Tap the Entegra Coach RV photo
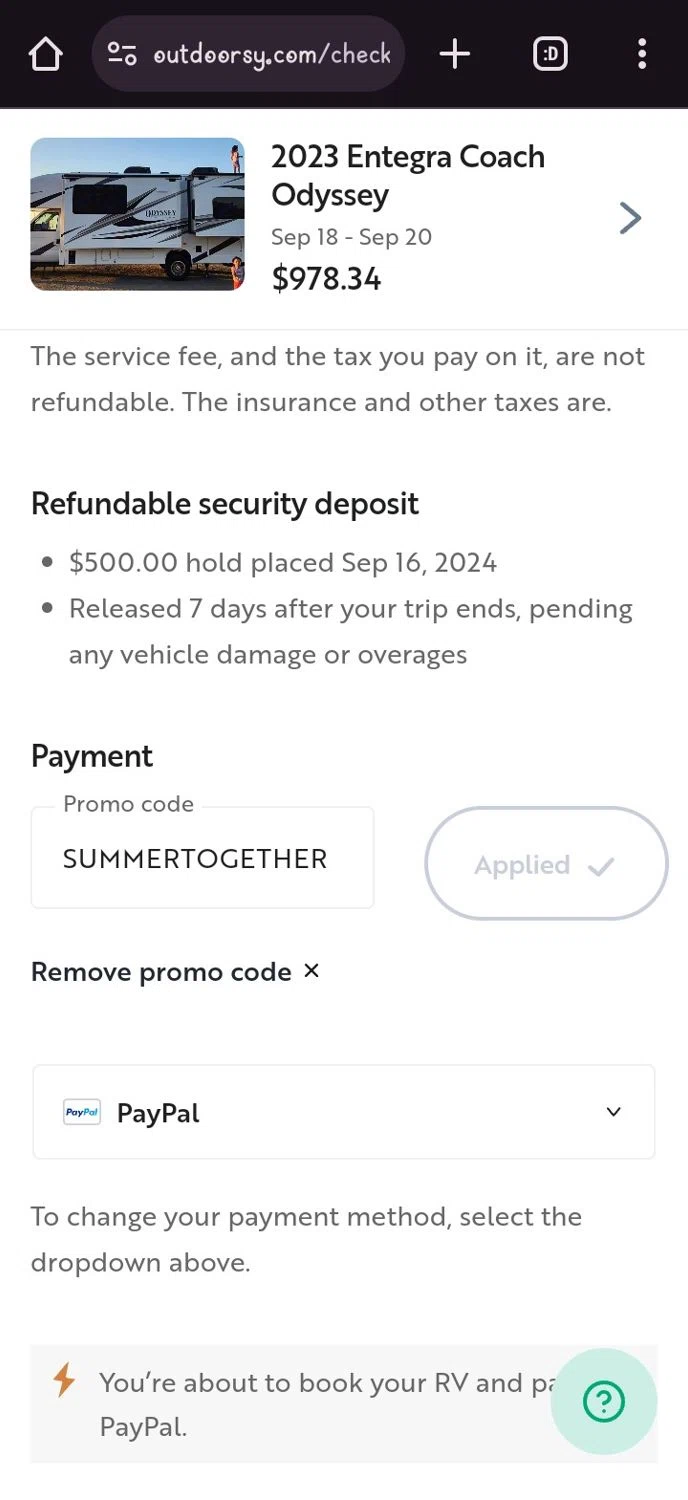Image resolution: width=688 pixels, height=1500 pixels. (138, 214)
